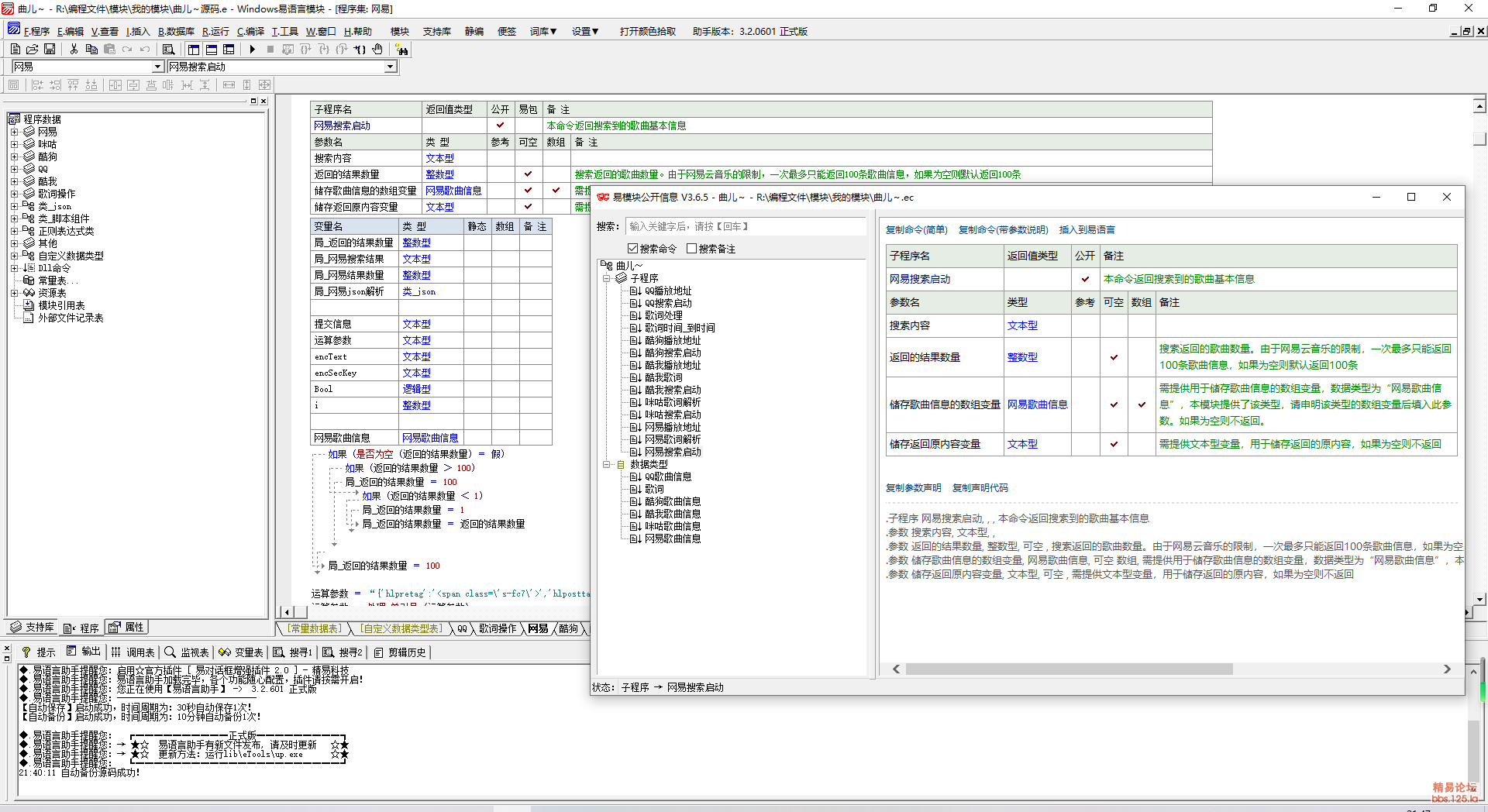Click the Cut scissors icon
The width and height of the screenshot is (1488, 812).
point(74,49)
